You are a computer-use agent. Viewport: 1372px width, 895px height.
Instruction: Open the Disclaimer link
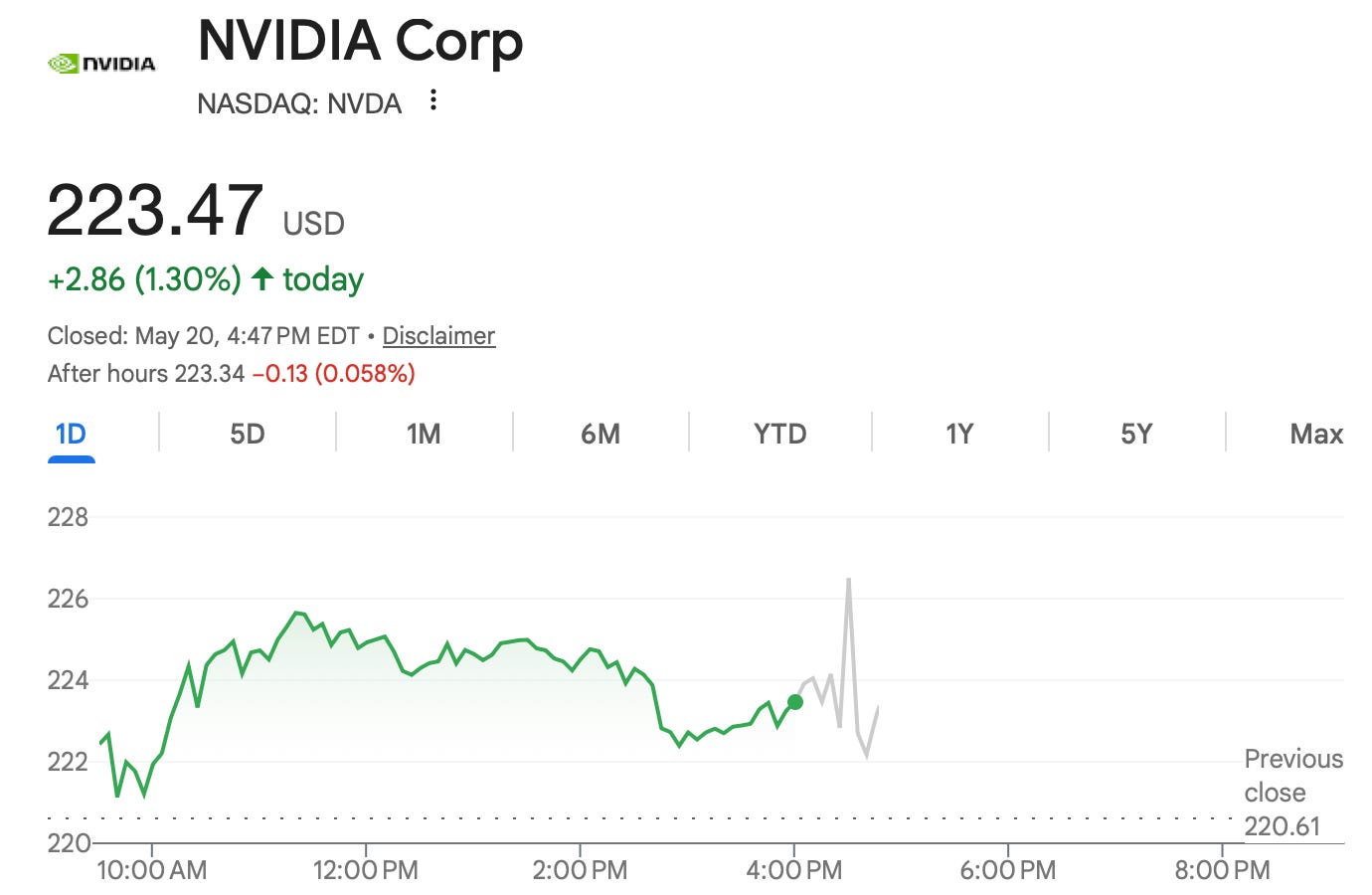click(438, 336)
